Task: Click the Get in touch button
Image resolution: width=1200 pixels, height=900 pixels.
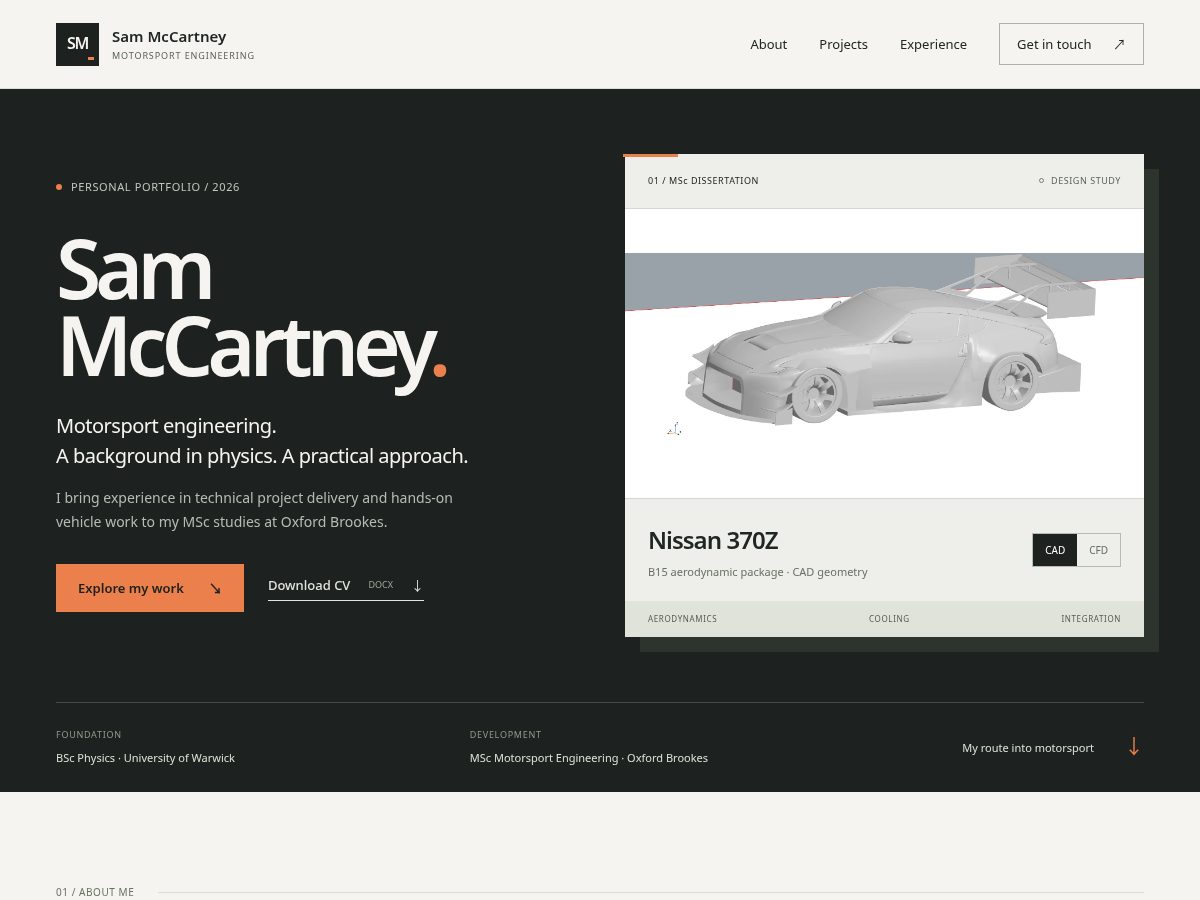Action: (1071, 44)
